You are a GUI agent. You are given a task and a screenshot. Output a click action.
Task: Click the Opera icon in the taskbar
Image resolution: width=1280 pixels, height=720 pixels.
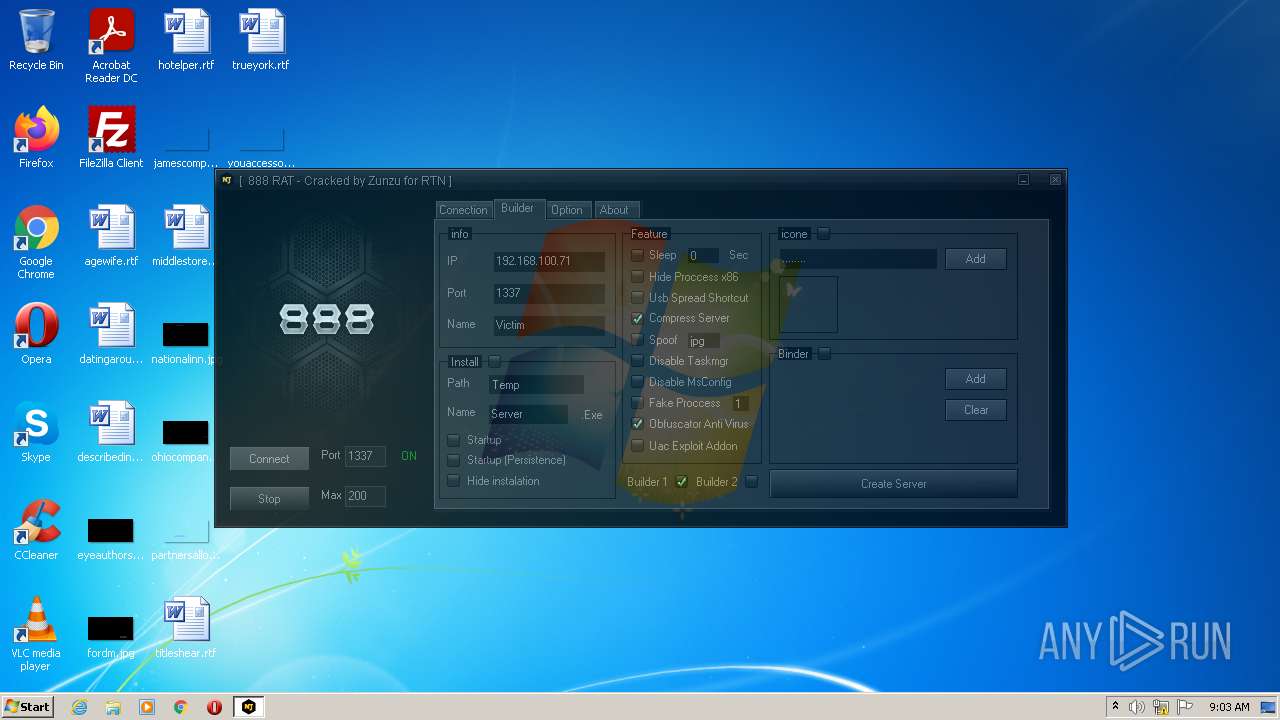[214, 707]
